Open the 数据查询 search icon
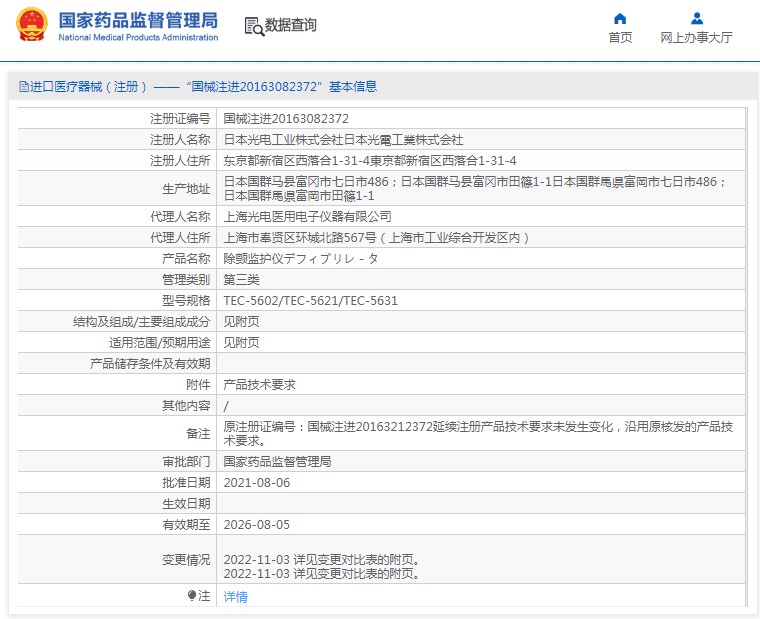The image size is (760, 619). (254, 26)
